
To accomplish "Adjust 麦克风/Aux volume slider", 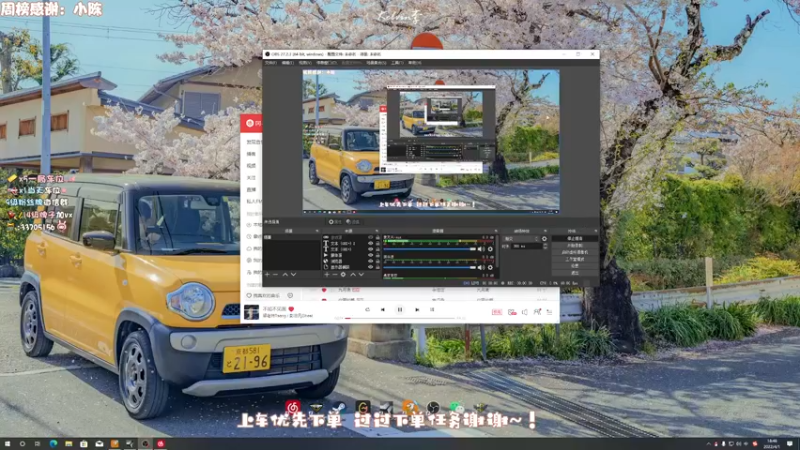I will 430,249.
